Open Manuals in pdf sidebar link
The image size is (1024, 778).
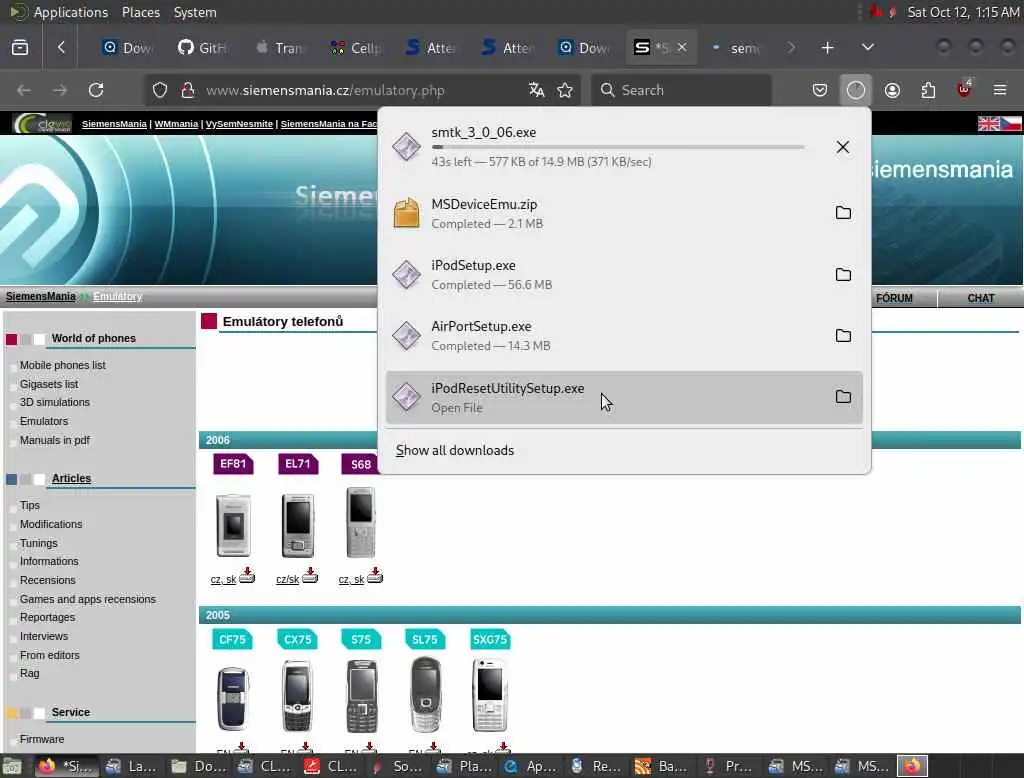click(x=55, y=440)
